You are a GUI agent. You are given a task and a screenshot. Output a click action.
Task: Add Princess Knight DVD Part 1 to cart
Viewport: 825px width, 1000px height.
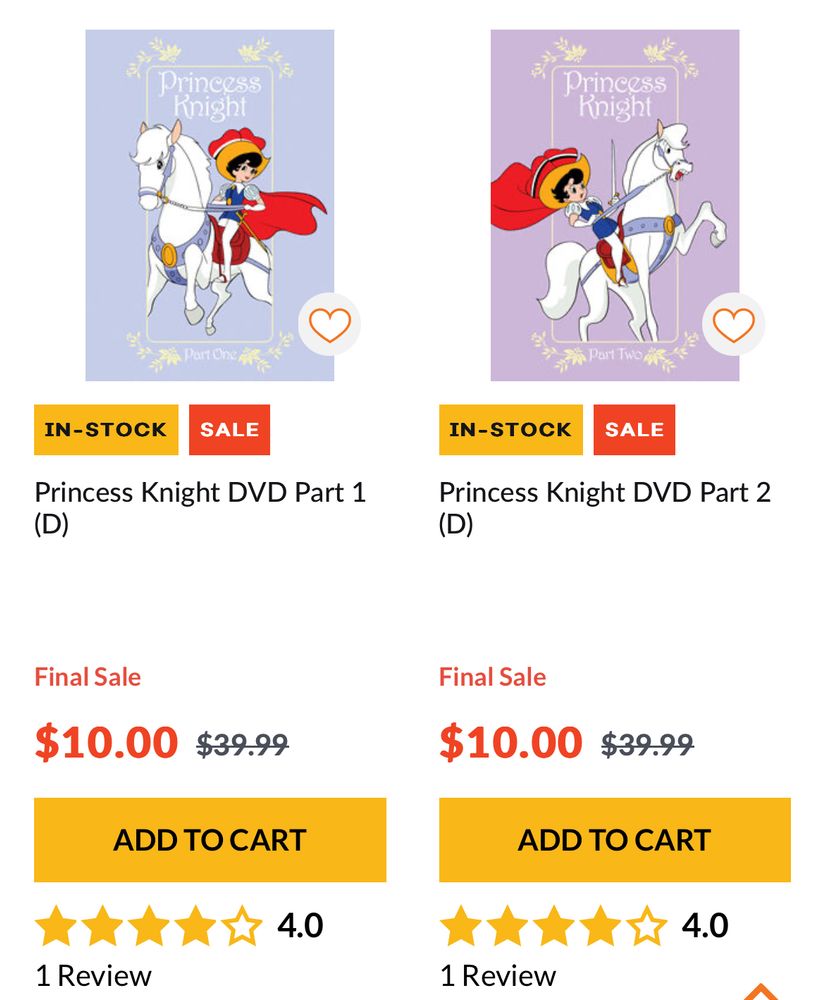(x=209, y=839)
